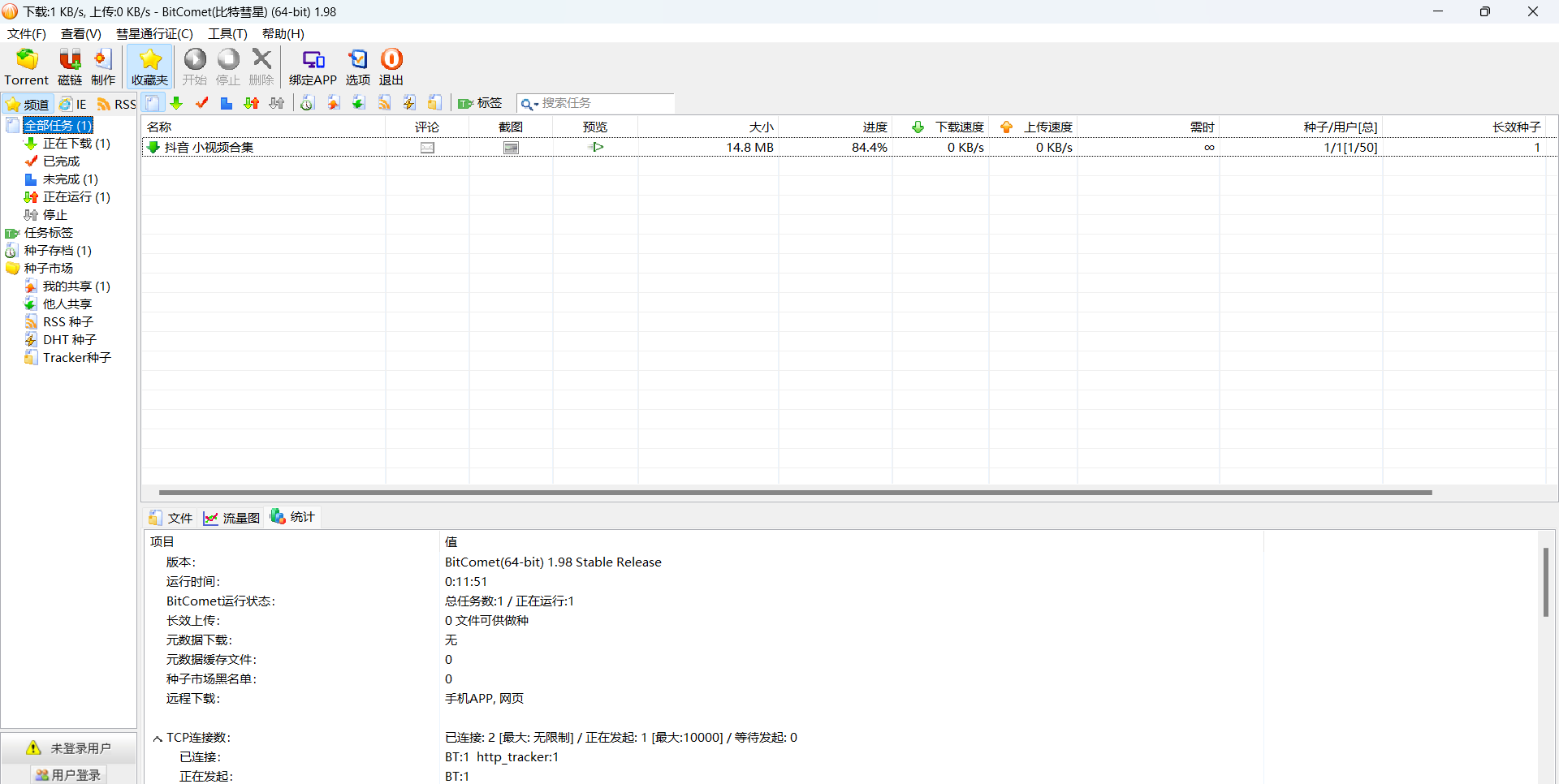
Task: Select 已完成 in the sidebar tree
Action: (61, 161)
